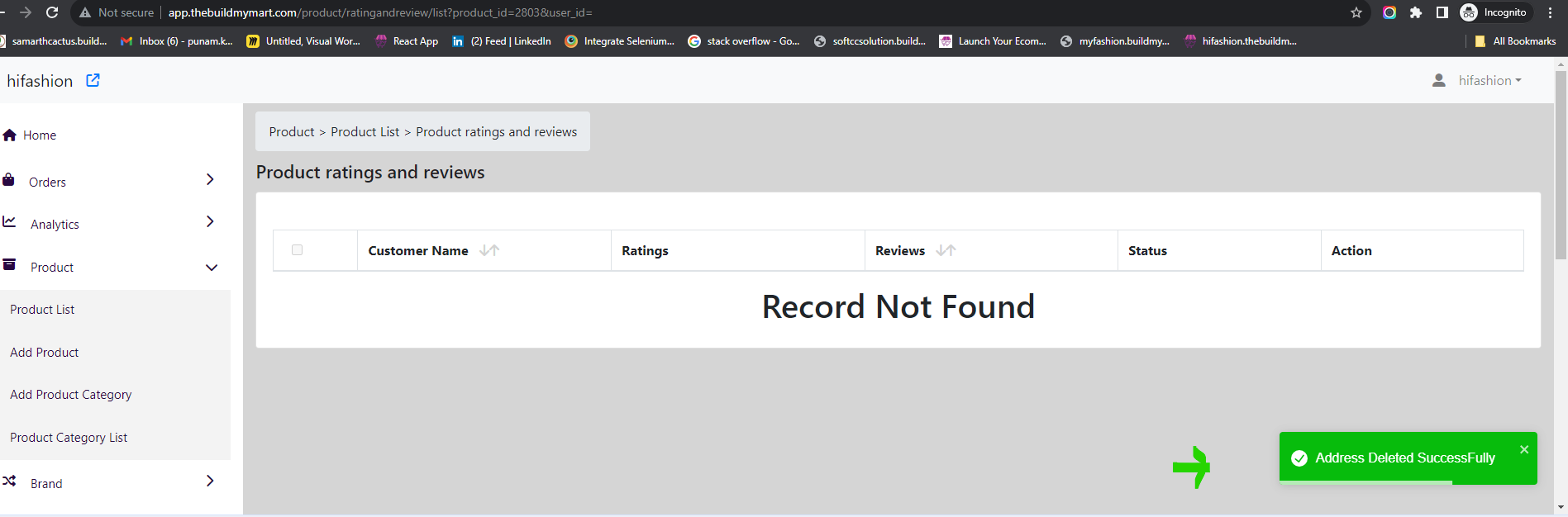Open the softccsolution.build bookmark

click(870, 40)
